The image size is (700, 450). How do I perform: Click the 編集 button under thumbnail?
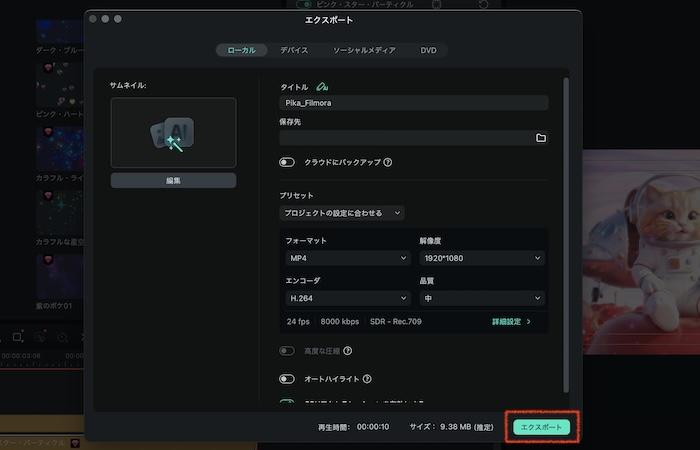(173, 181)
